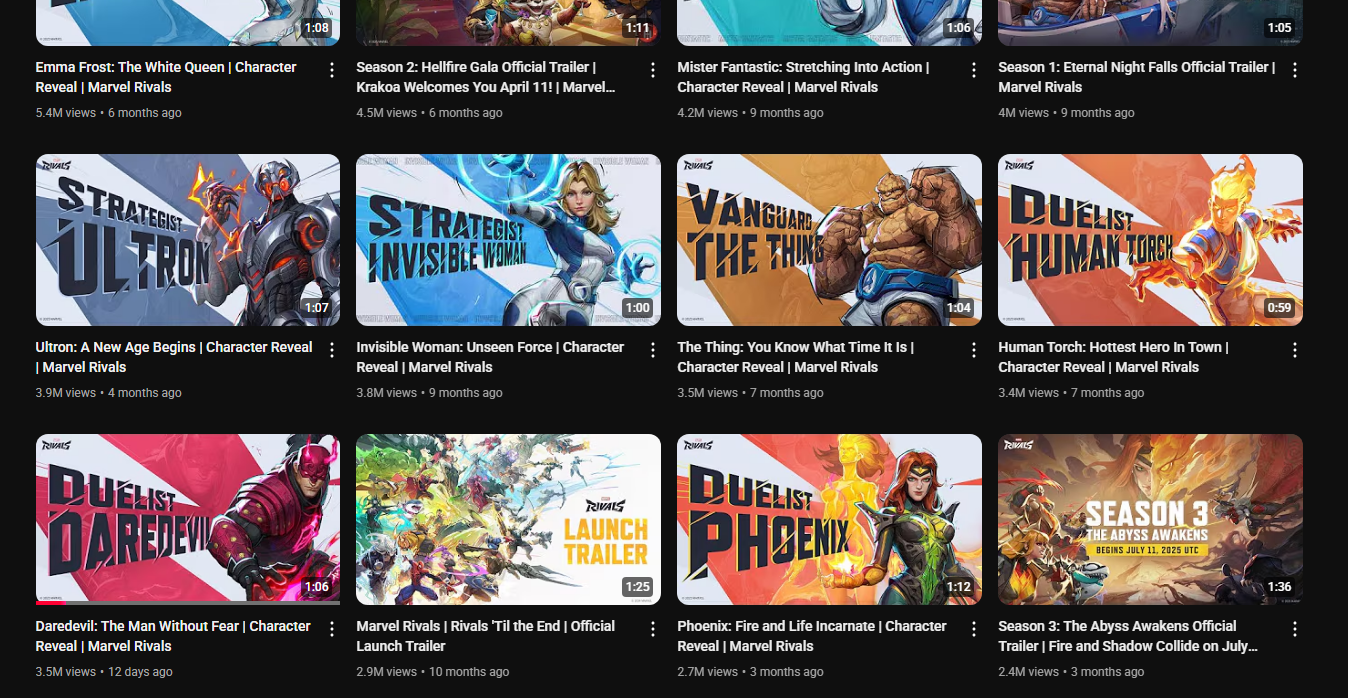Click '2.7M views • 3 months ago' text
The width and height of the screenshot is (1348, 698).
pos(750,672)
